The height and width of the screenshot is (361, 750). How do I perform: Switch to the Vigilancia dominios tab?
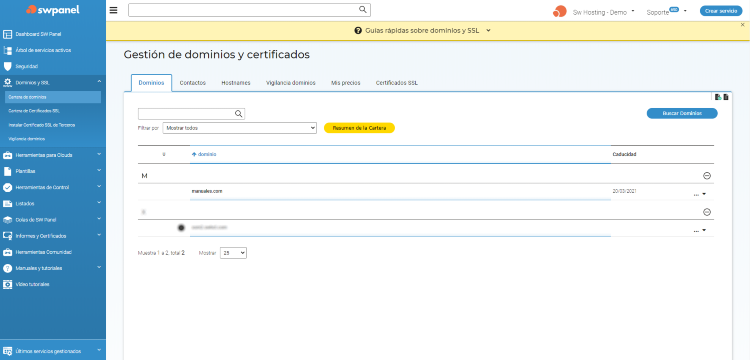click(x=291, y=83)
